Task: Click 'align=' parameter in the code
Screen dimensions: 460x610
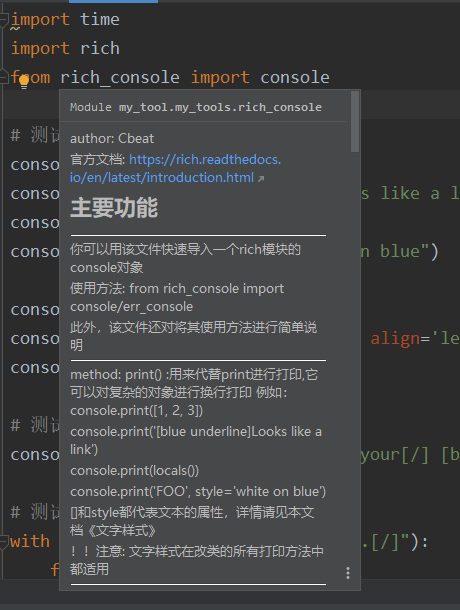Action: pyautogui.click(x=400, y=338)
